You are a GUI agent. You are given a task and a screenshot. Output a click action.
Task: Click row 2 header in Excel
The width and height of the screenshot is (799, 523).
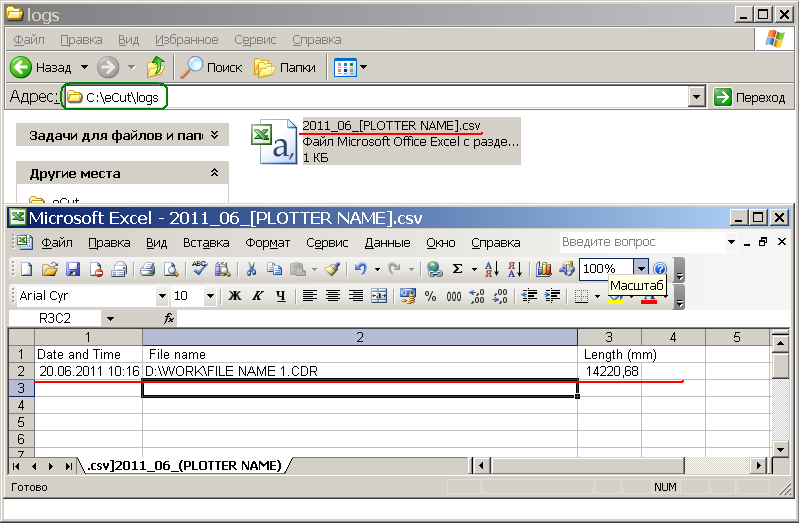tap(21, 371)
